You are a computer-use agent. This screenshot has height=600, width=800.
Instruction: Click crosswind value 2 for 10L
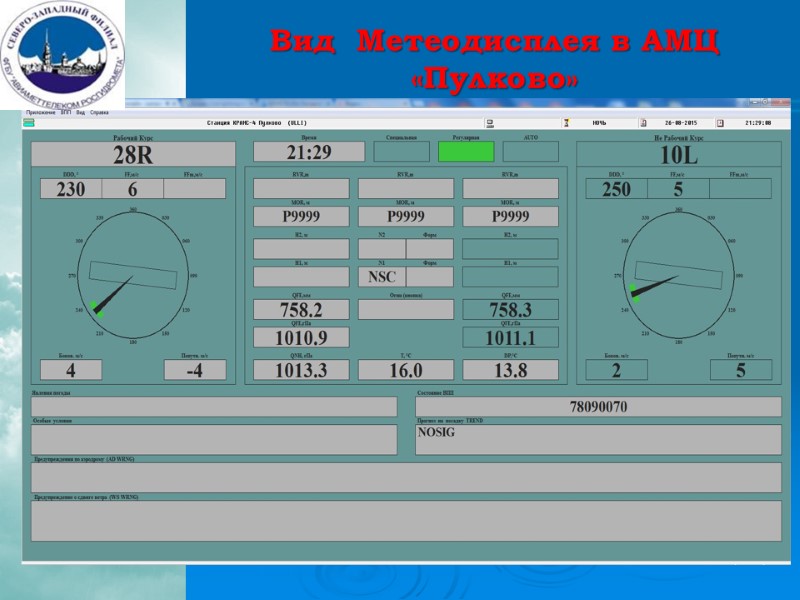[616, 370]
